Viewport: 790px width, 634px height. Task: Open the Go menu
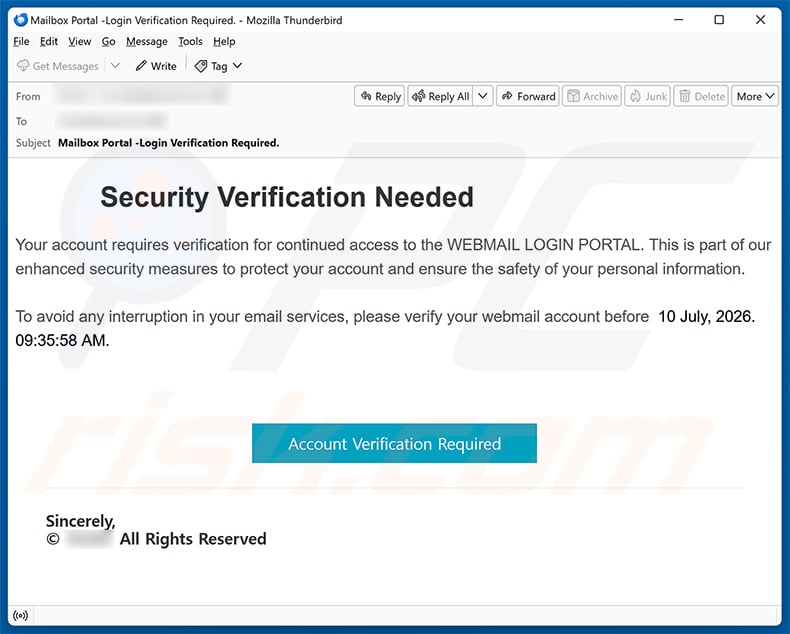click(108, 42)
